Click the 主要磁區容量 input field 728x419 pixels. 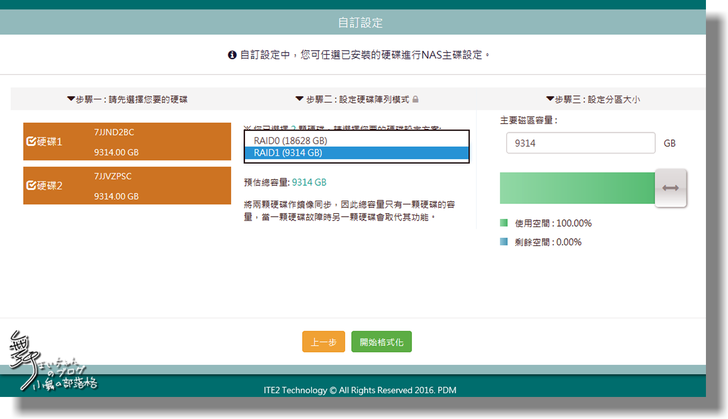pos(580,143)
